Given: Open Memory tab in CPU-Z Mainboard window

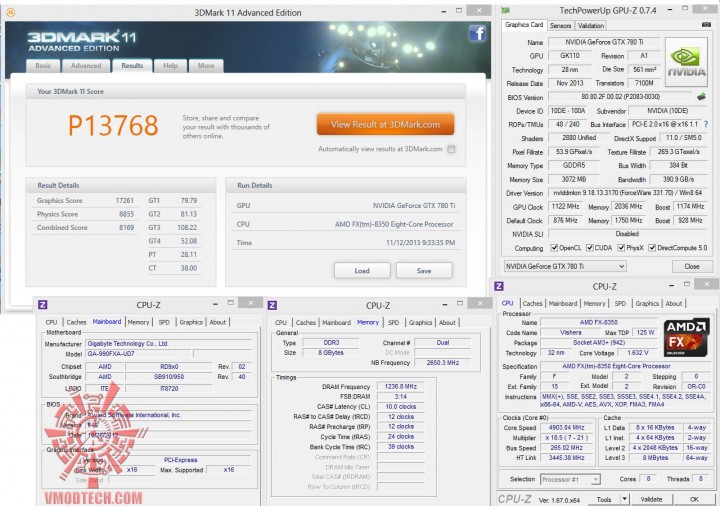Looking at the screenshot, I should pyautogui.click(x=138, y=322).
